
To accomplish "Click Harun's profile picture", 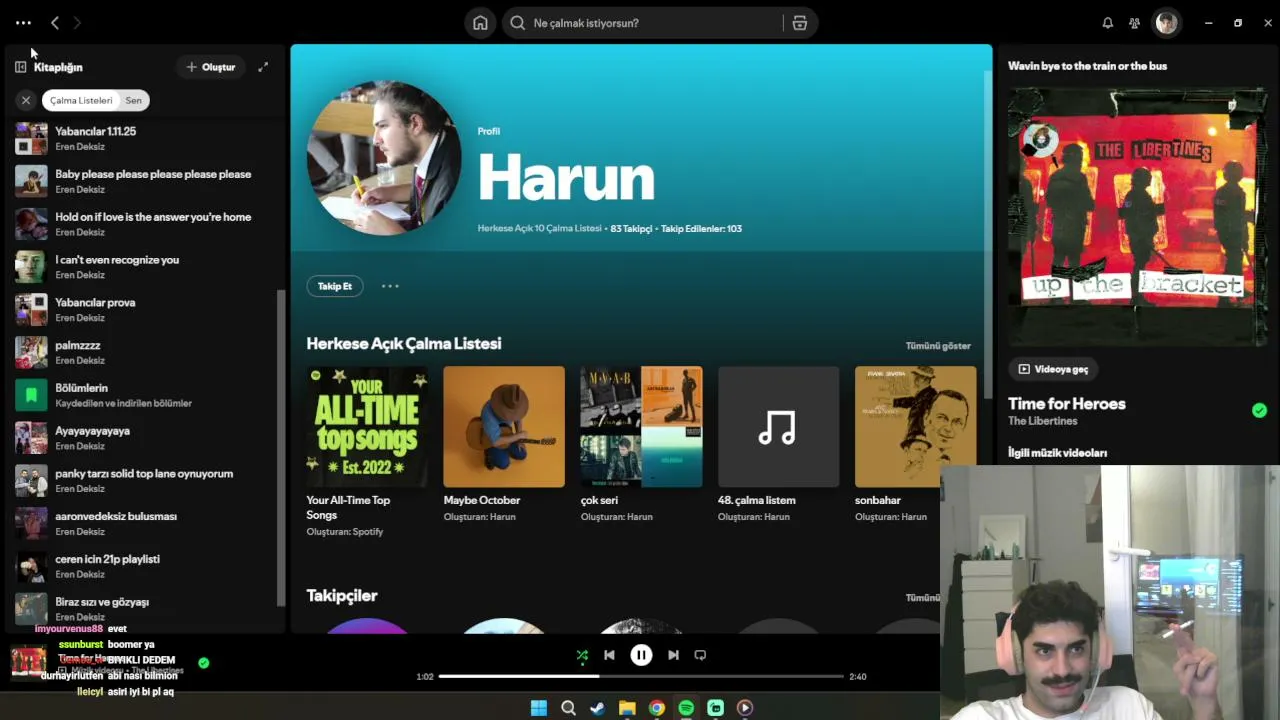I will 384,158.
